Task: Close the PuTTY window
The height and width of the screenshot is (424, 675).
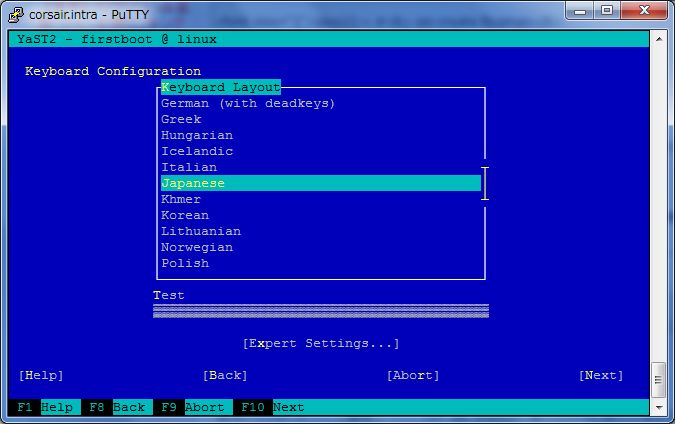Action: [x=644, y=10]
